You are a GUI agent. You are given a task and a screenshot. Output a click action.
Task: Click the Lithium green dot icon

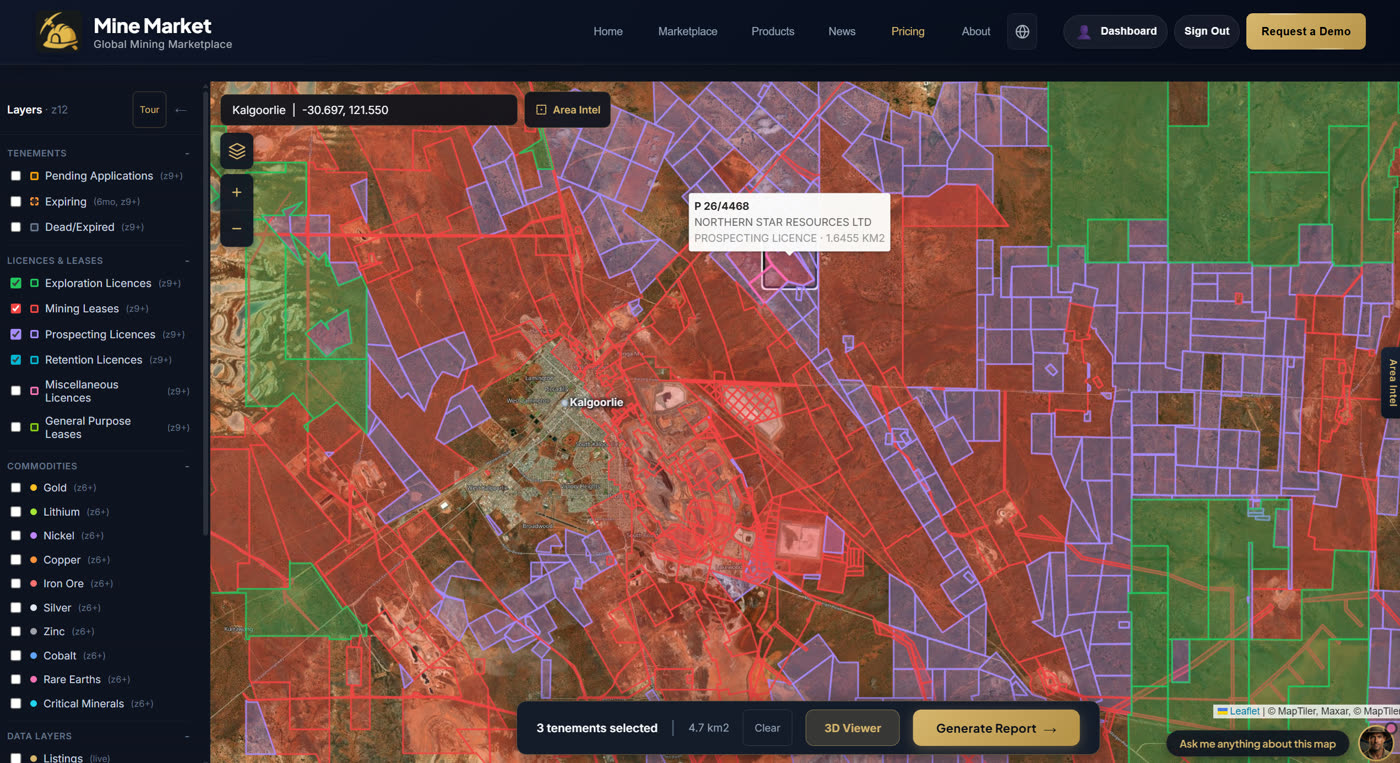coord(34,512)
